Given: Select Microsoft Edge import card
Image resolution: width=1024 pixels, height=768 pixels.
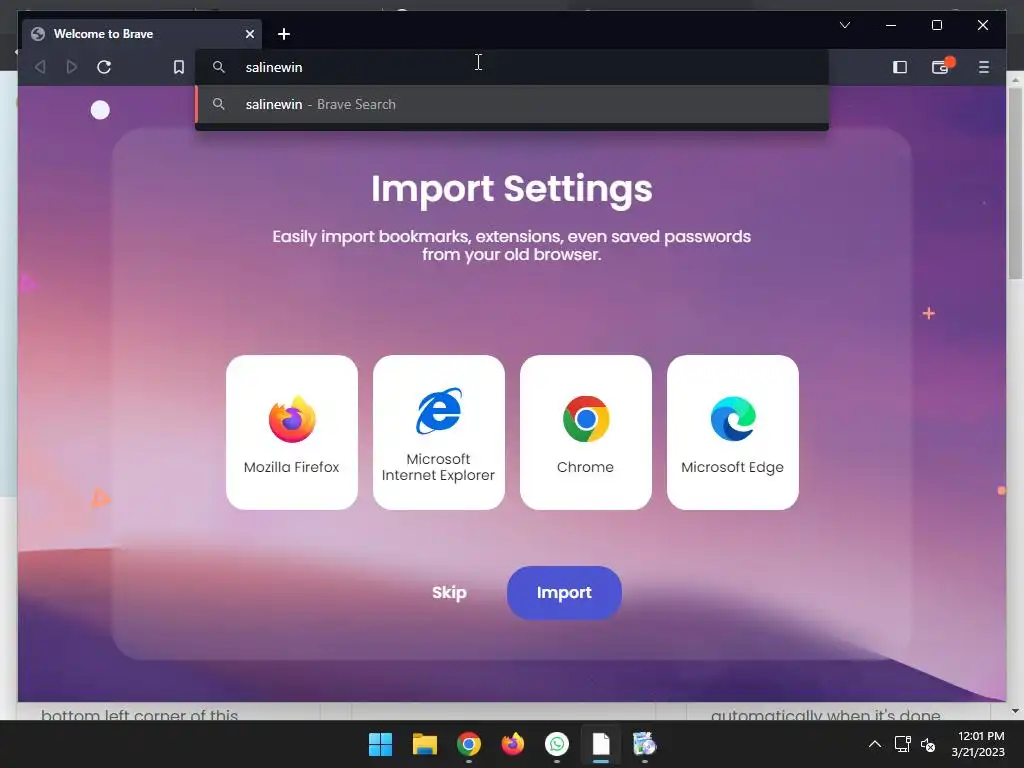Looking at the screenshot, I should pos(733,432).
